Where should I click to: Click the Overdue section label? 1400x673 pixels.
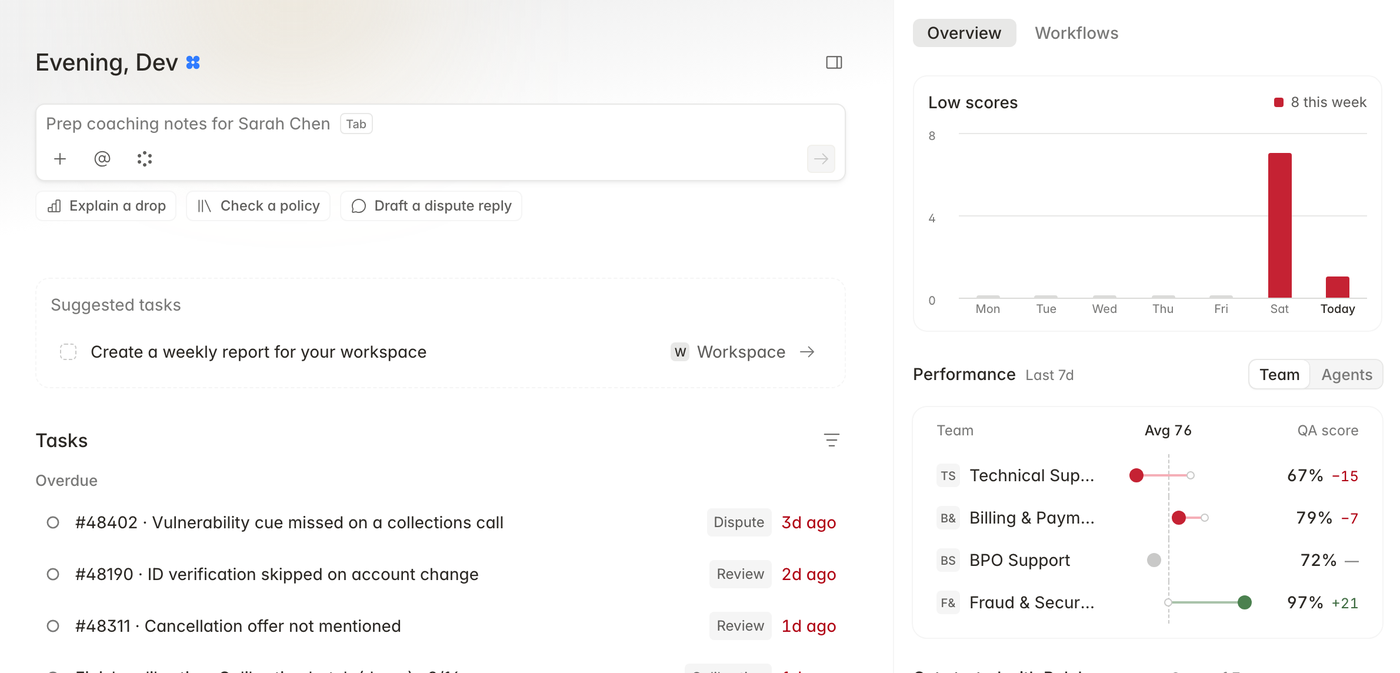[67, 481]
